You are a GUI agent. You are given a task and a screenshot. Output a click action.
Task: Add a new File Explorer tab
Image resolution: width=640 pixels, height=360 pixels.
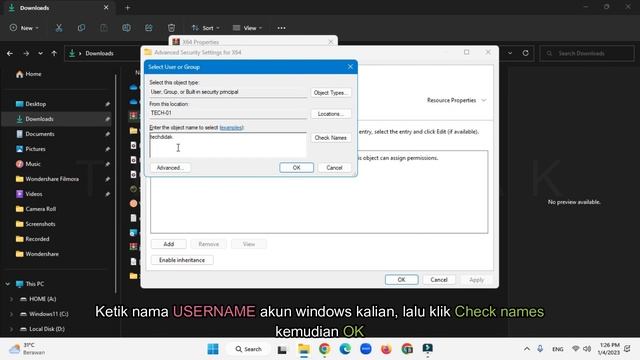(x=127, y=8)
